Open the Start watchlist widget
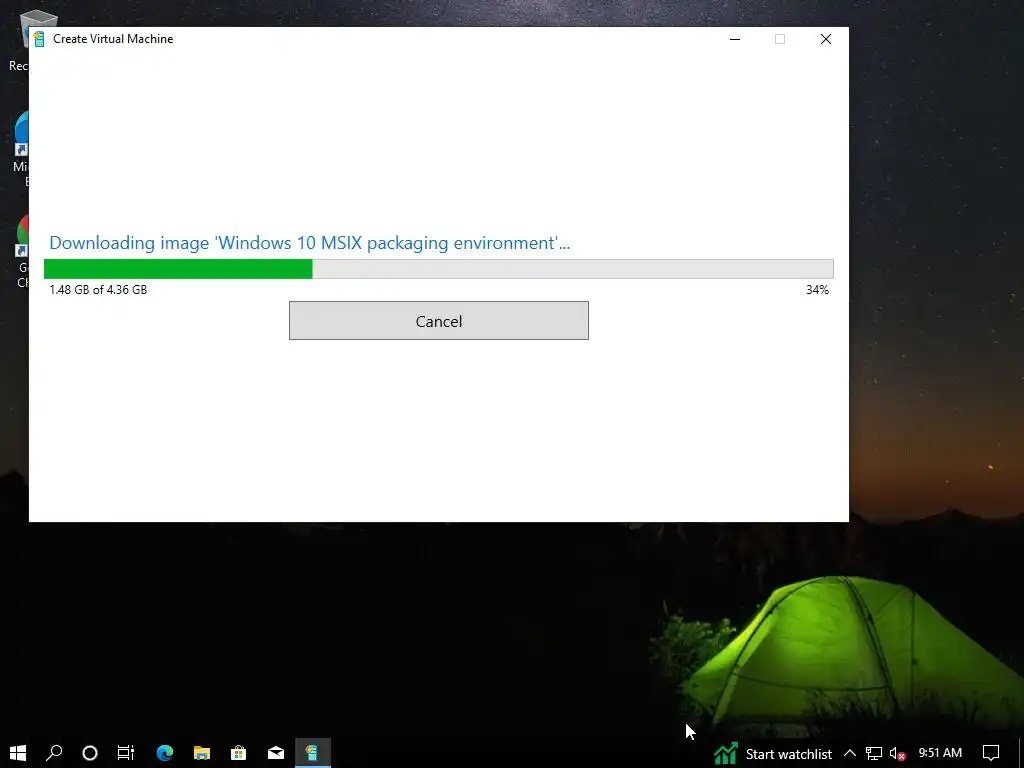This screenshot has height=768, width=1024. tap(773, 754)
